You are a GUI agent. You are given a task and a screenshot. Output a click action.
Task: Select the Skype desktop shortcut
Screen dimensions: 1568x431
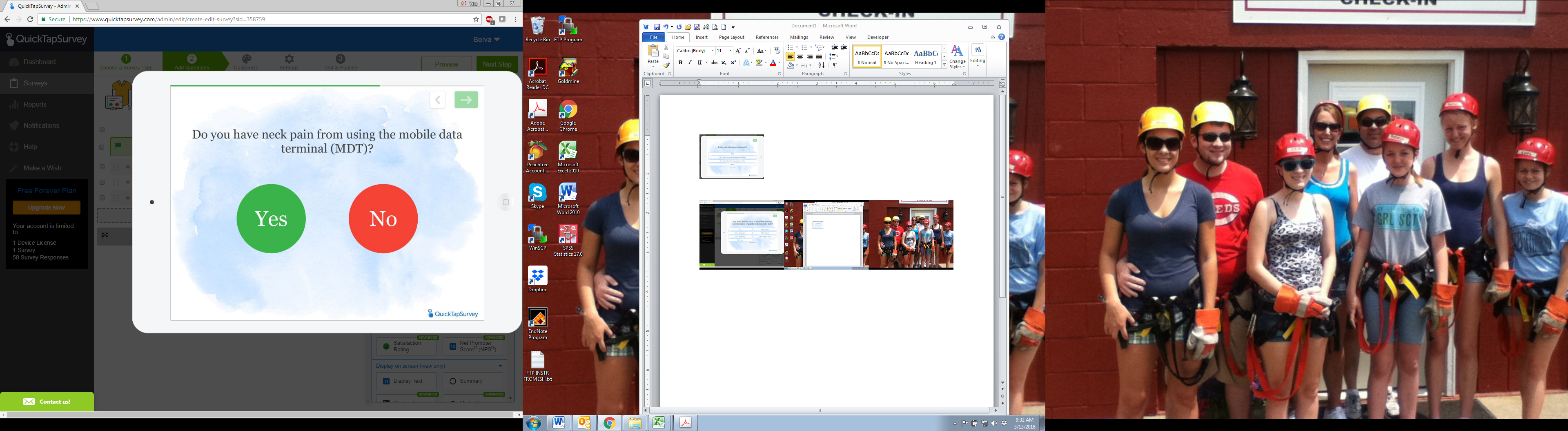coord(537,196)
